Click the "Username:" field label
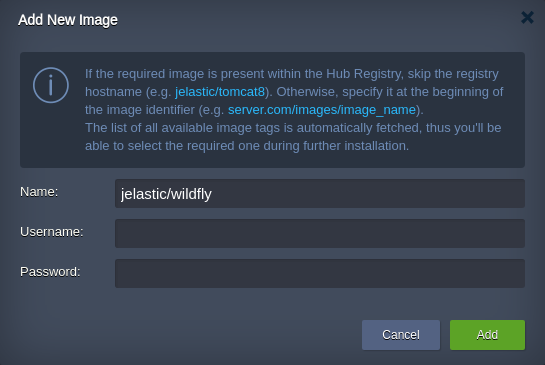Screen dimensions: 545x365 (x=52, y=232)
